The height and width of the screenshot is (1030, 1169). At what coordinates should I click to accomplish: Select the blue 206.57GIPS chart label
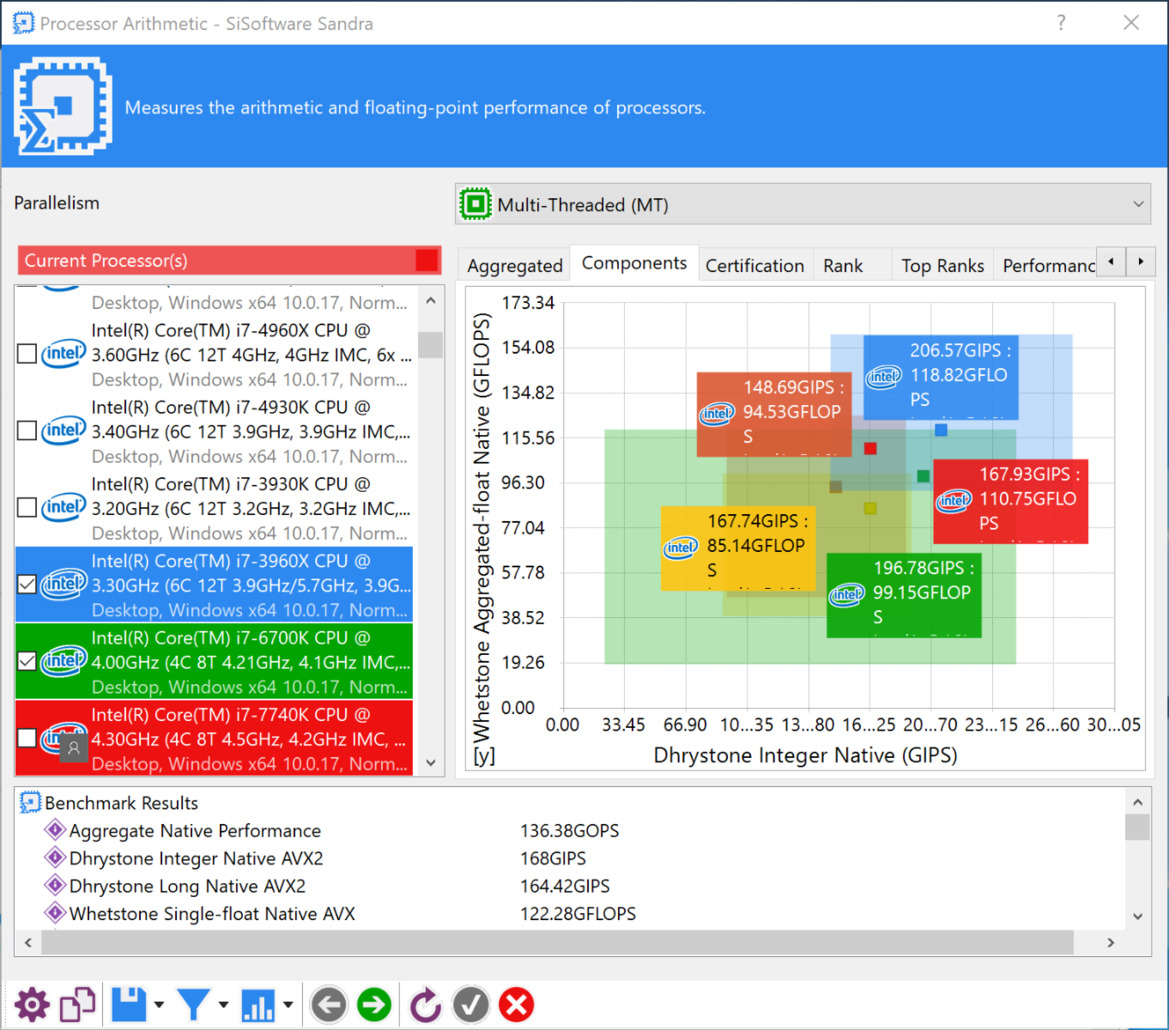pos(941,376)
